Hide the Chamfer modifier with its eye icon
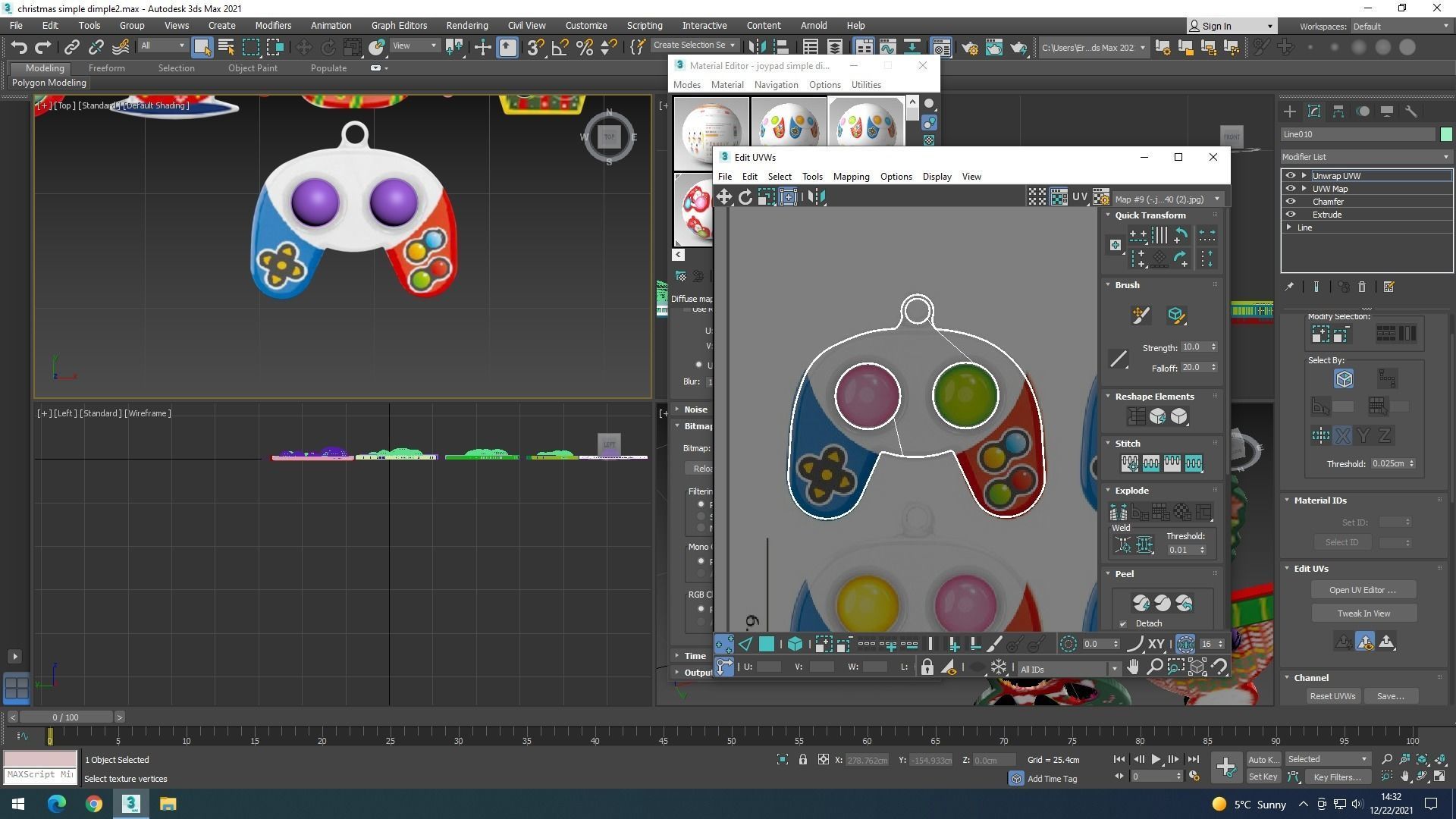The width and height of the screenshot is (1456, 819). point(1291,202)
